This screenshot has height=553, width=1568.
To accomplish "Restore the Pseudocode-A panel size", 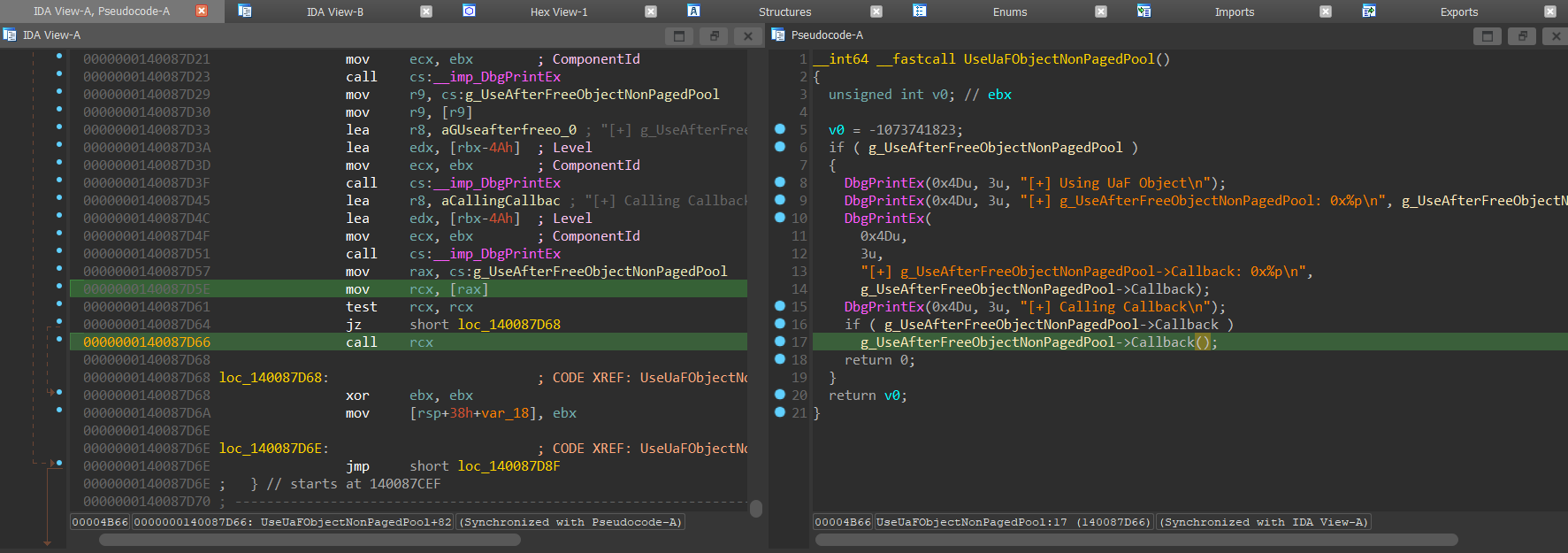I will 1522,35.
